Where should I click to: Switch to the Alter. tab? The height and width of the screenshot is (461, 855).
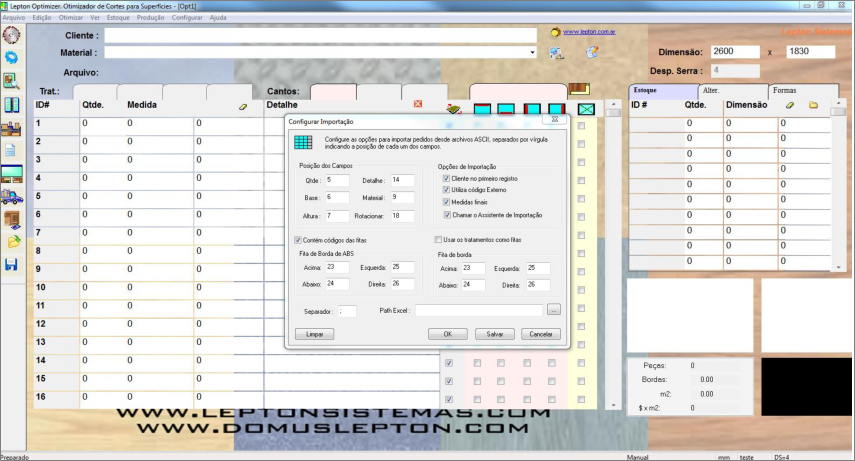(733, 91)
